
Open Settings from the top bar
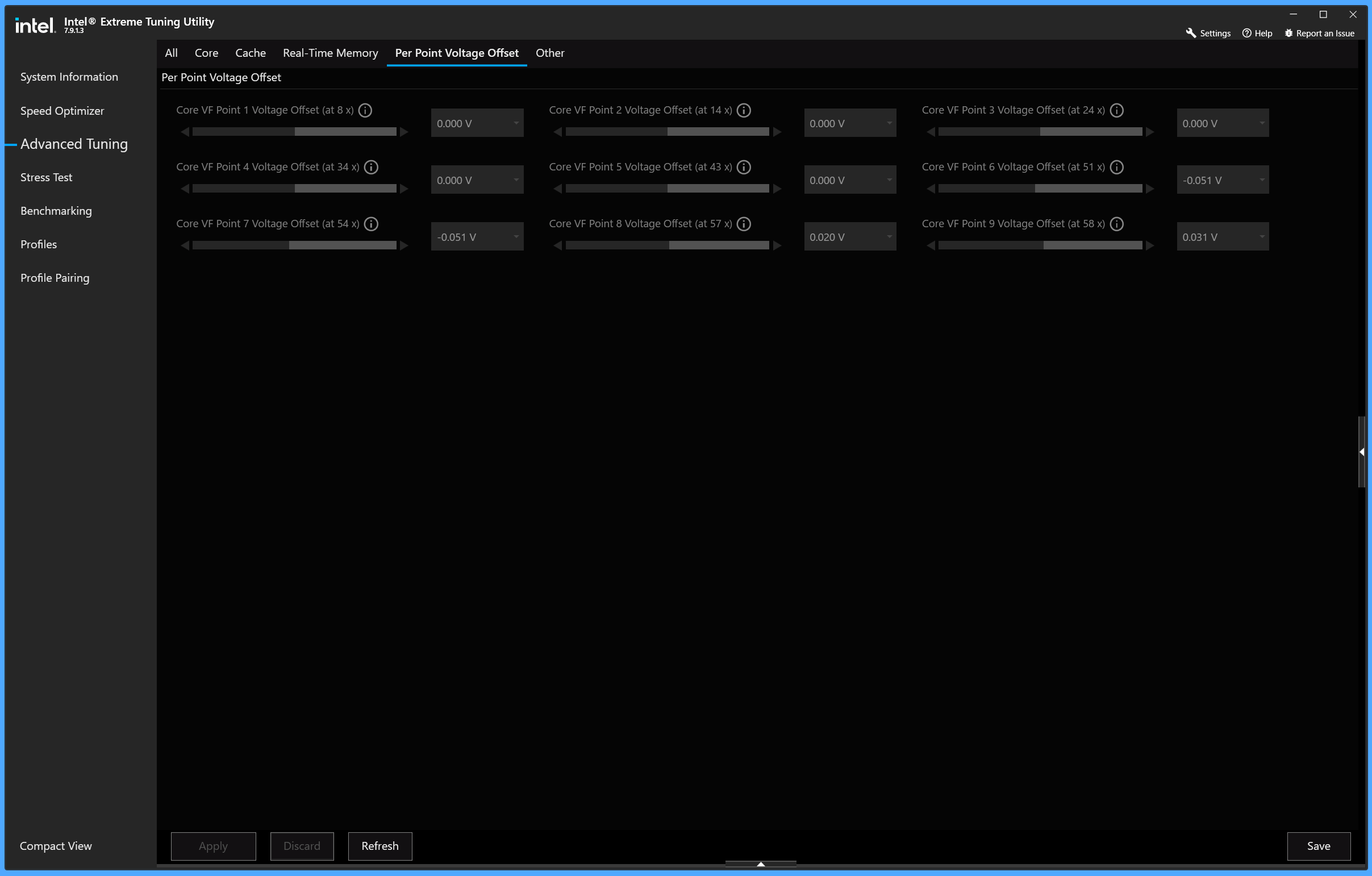(x=1208, y=33)
